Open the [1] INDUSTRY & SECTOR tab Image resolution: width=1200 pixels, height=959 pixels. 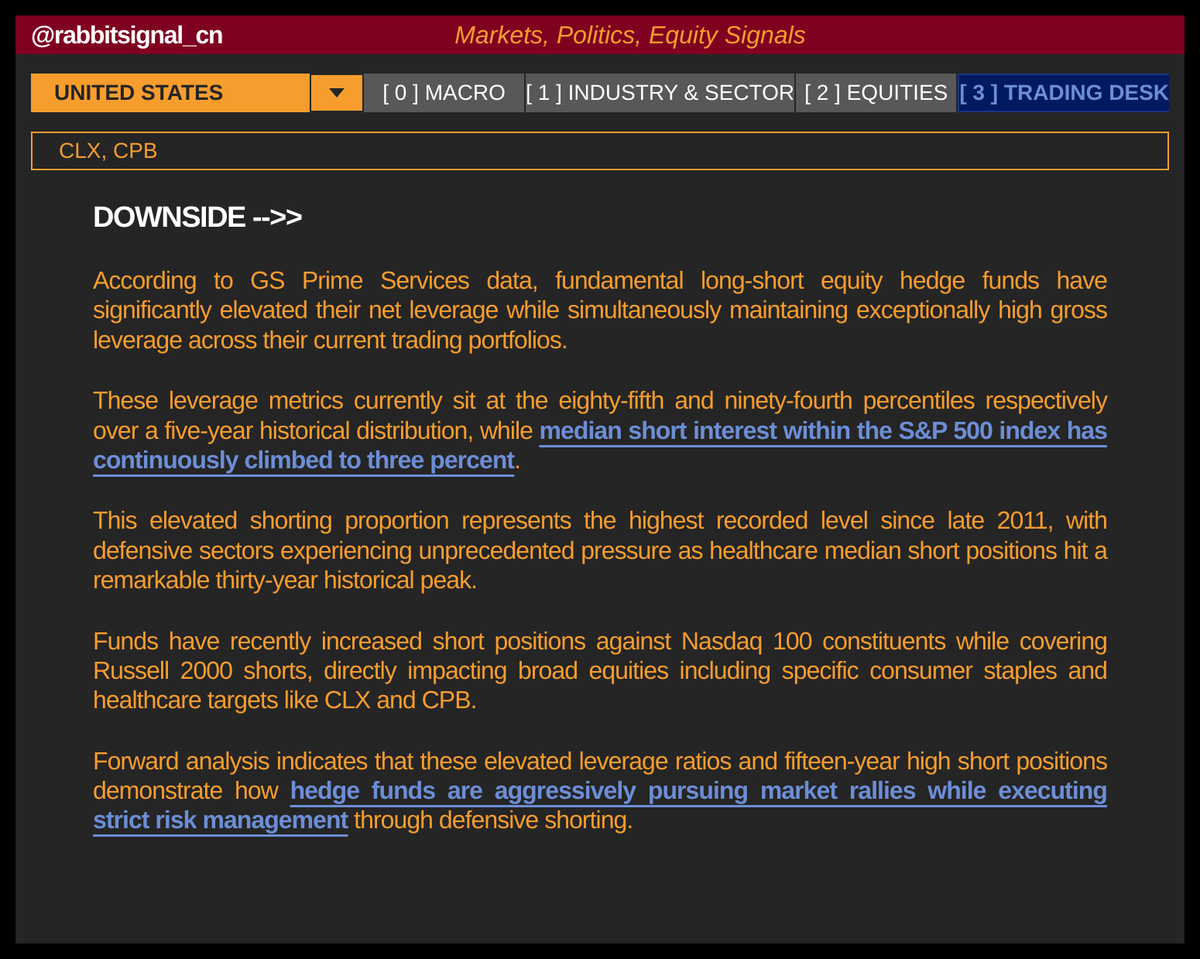click(x=660, y=93)
